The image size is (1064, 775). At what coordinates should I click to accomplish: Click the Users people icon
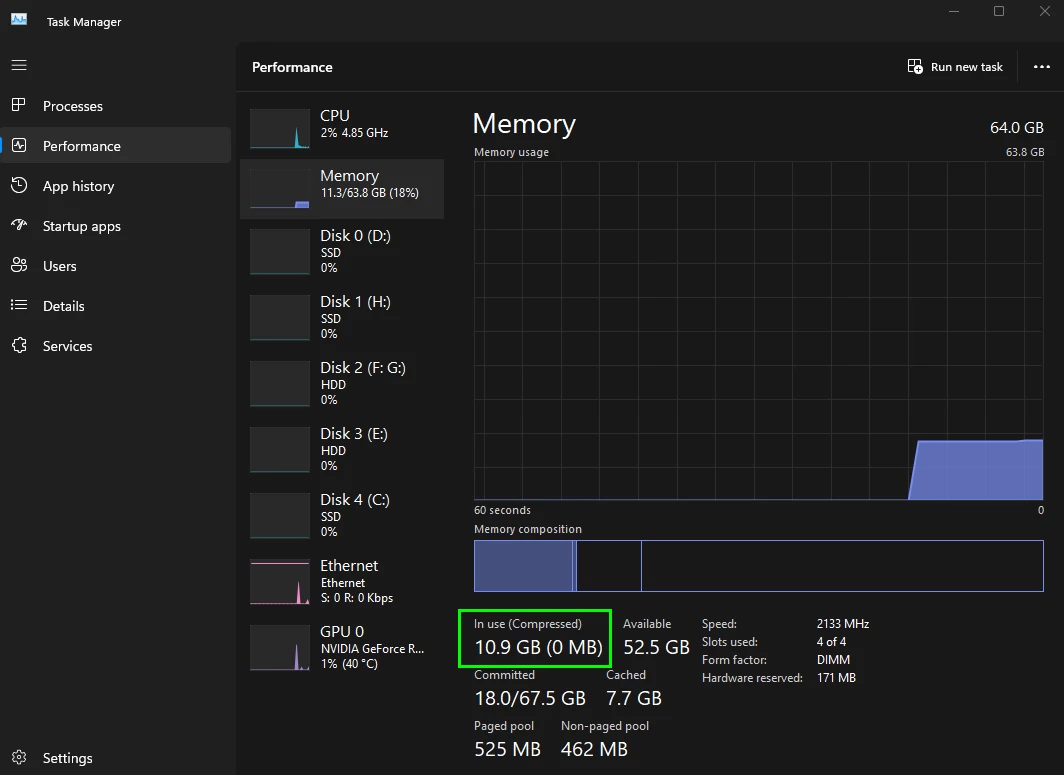pos(19,265)
